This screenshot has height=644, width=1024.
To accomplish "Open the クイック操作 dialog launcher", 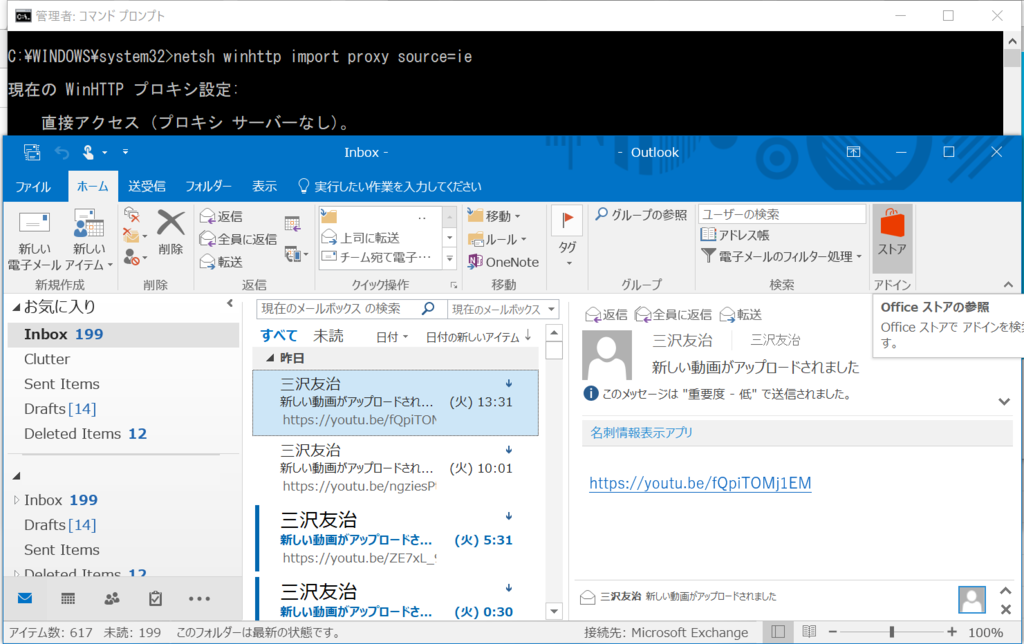I will 453,285.
